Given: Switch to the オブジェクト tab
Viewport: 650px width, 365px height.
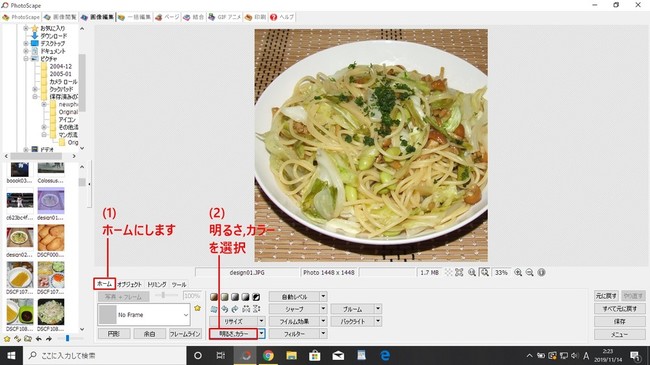Looking at the screenshot, I should (129, 285).
